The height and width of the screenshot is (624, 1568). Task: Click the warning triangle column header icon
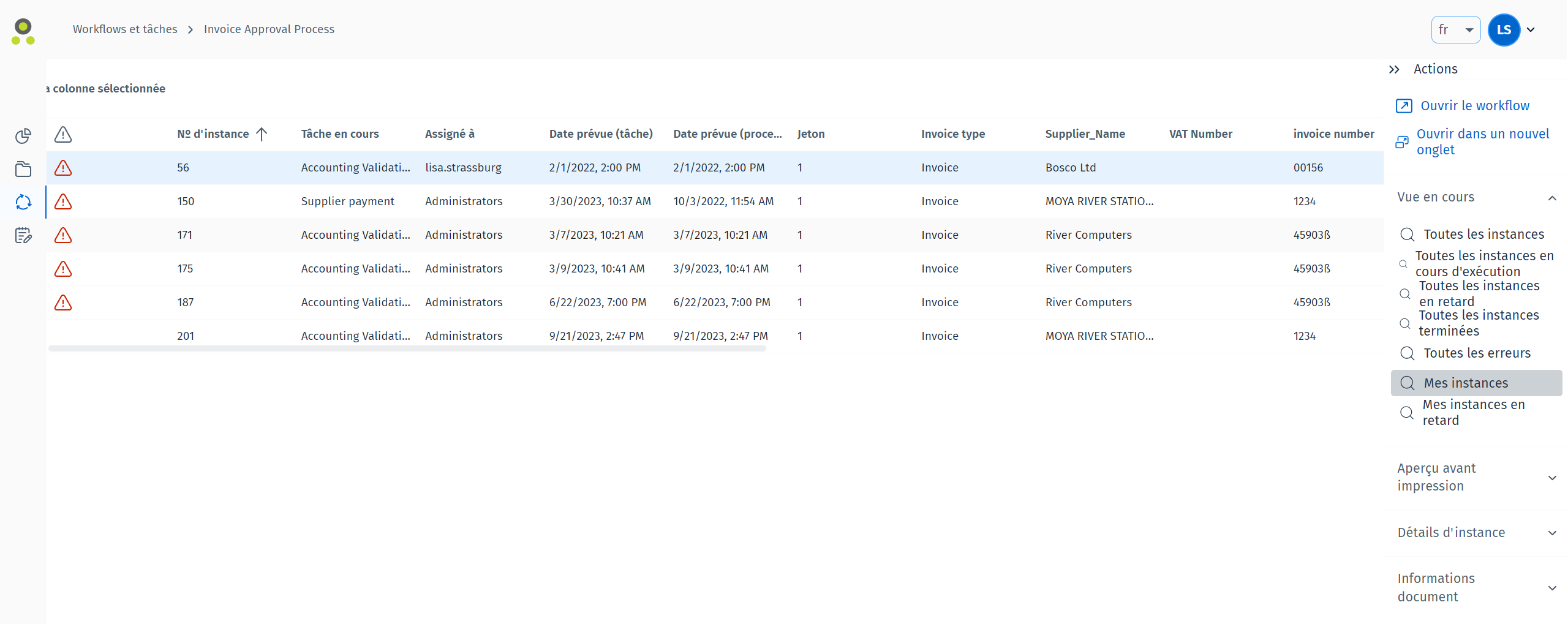coord(63,134)
